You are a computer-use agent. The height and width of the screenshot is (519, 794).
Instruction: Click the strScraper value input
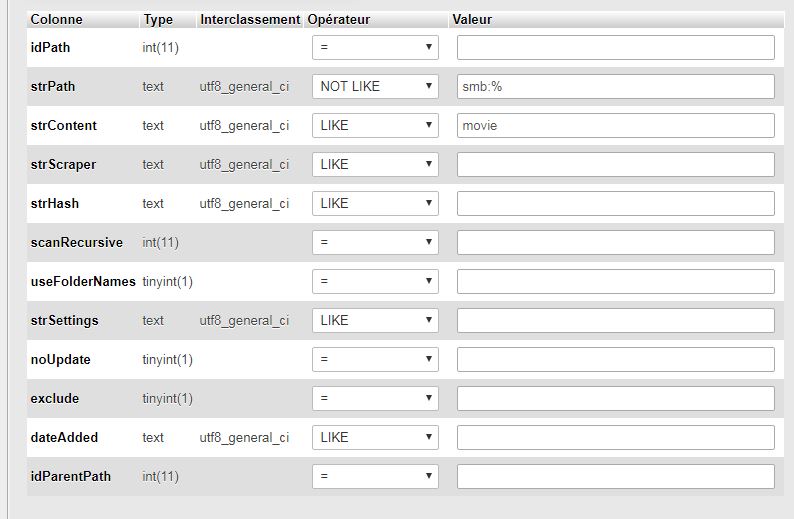[x=615, y=164]
